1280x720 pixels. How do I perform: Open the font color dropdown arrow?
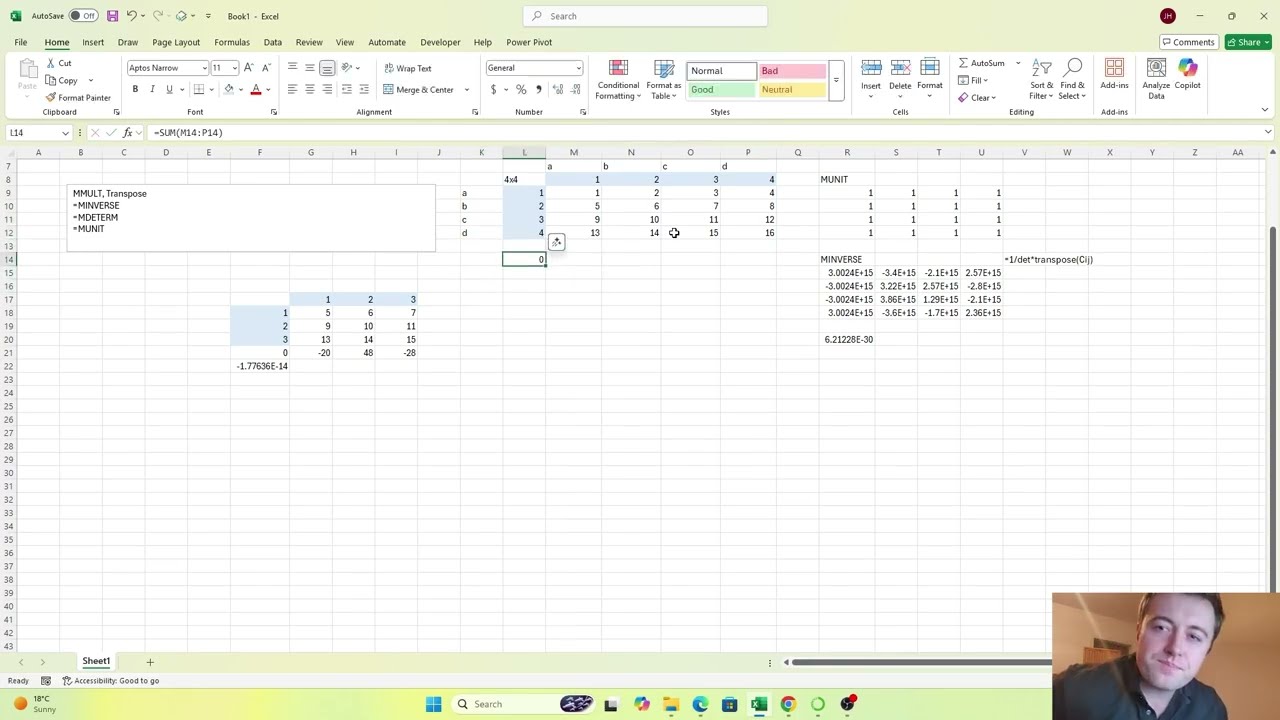pos(269,89)
